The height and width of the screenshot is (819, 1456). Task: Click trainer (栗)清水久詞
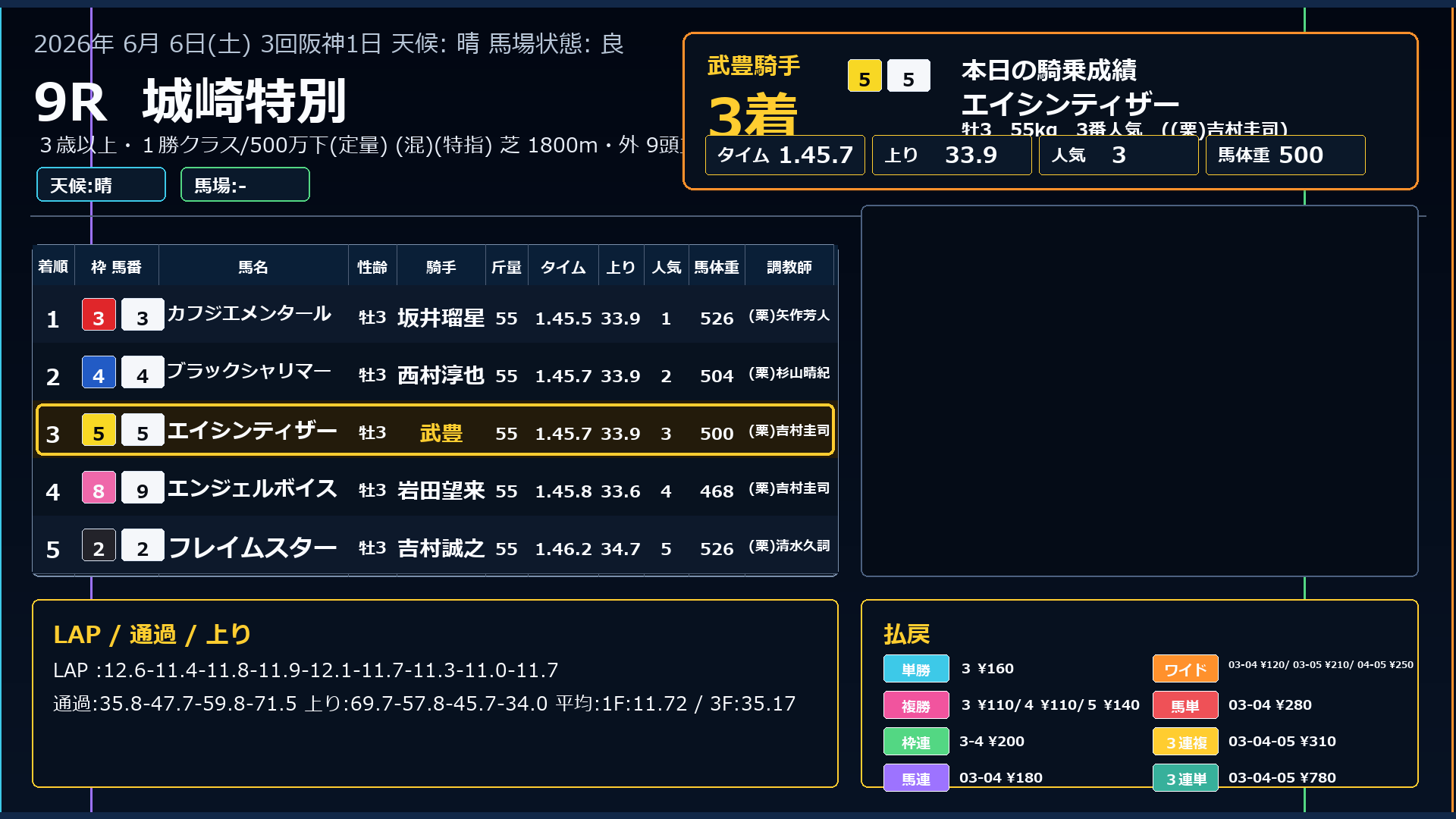point(789,545)
